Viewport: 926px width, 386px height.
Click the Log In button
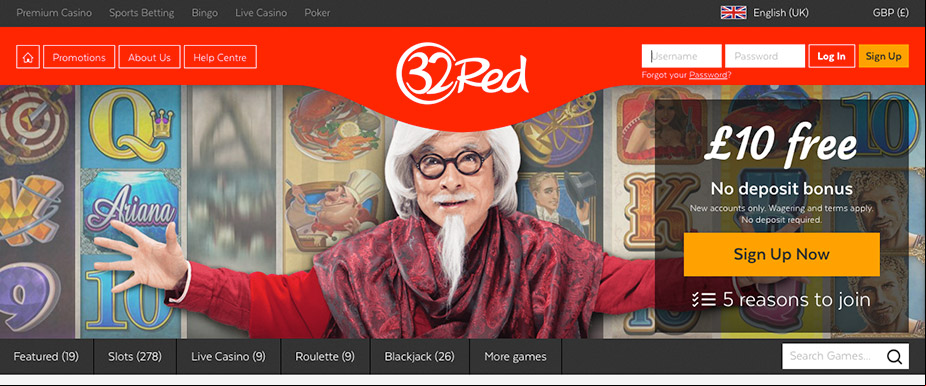click(832, 56)
